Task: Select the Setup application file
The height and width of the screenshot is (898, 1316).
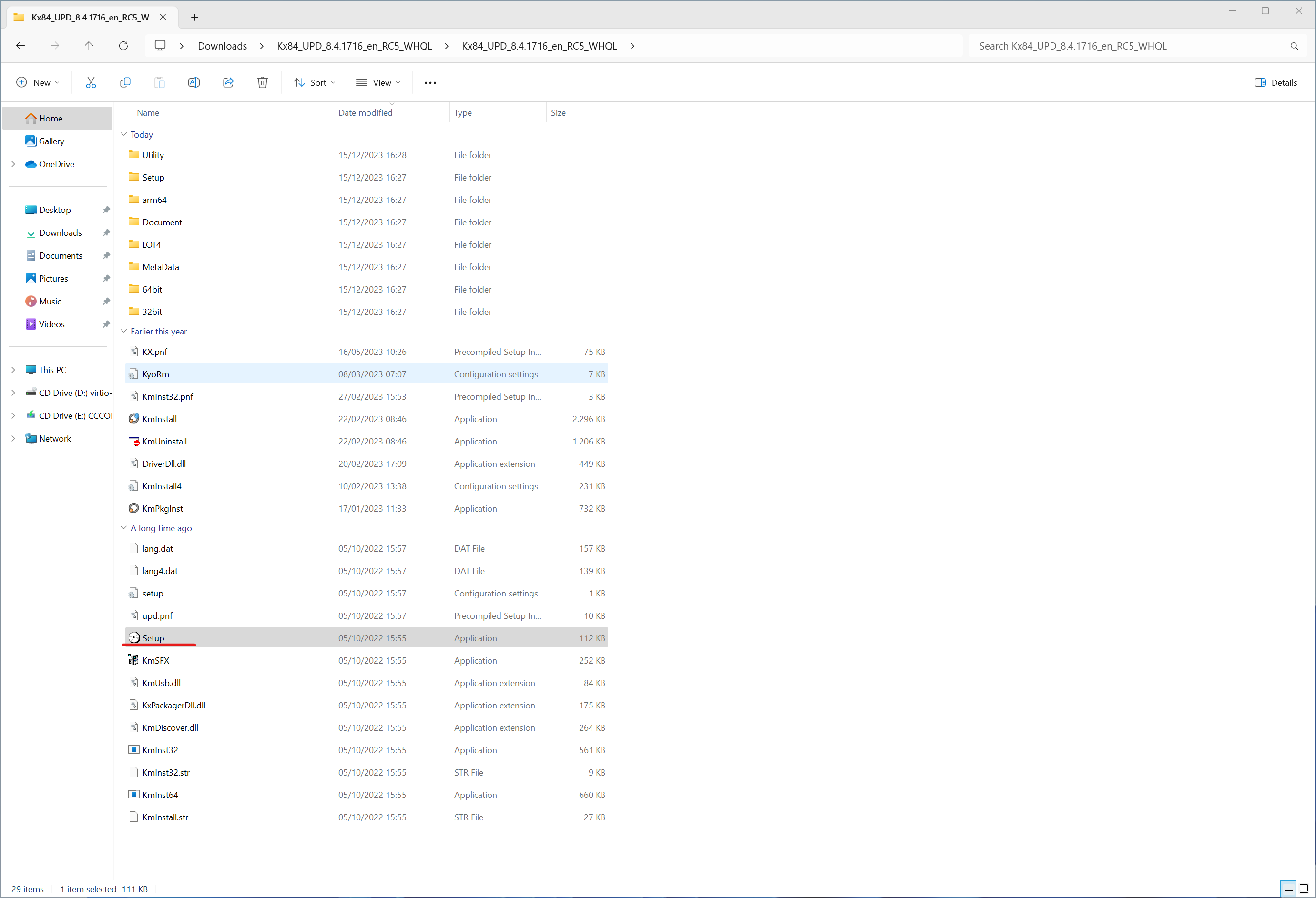Action: (x=367, y=638)
